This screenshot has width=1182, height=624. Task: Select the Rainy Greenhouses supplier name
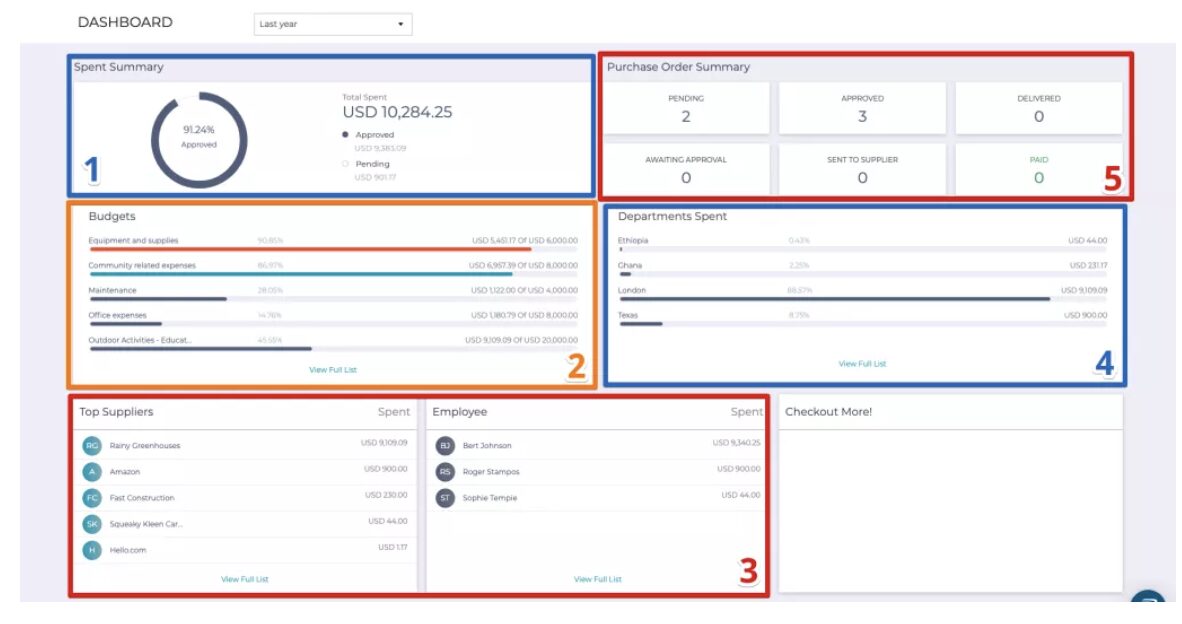tap(145, 445)
